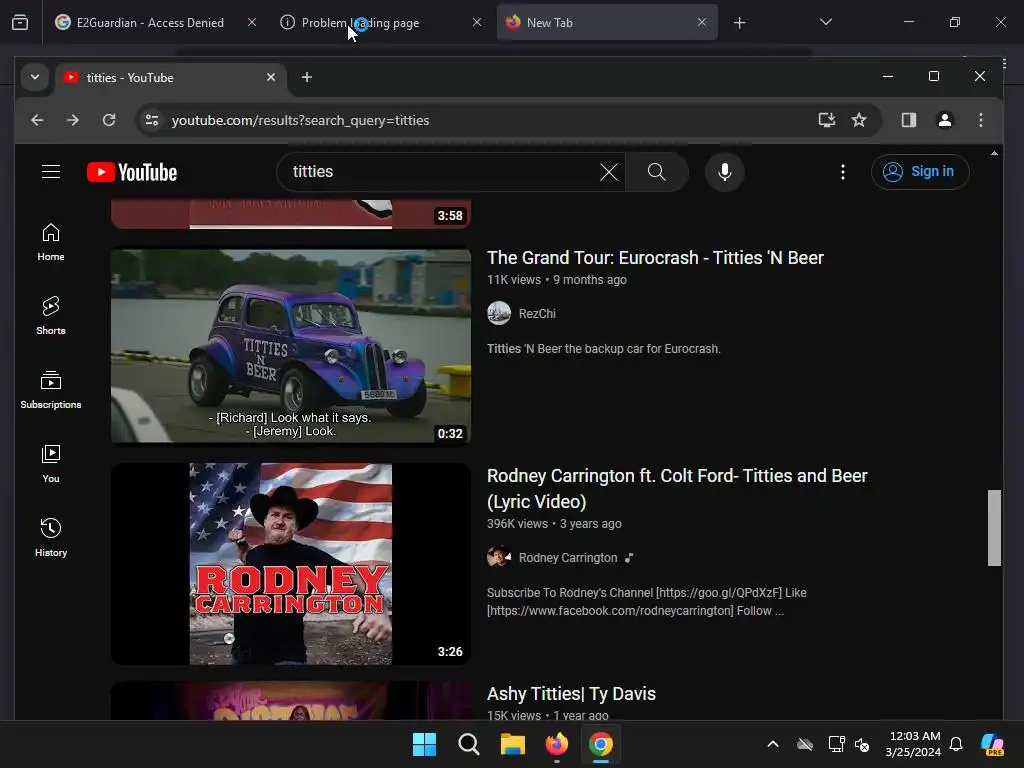Switch to Problem loading page Firefox tab
The width and height of the screenshot is (1024, 768).
[x=381, y=22]
